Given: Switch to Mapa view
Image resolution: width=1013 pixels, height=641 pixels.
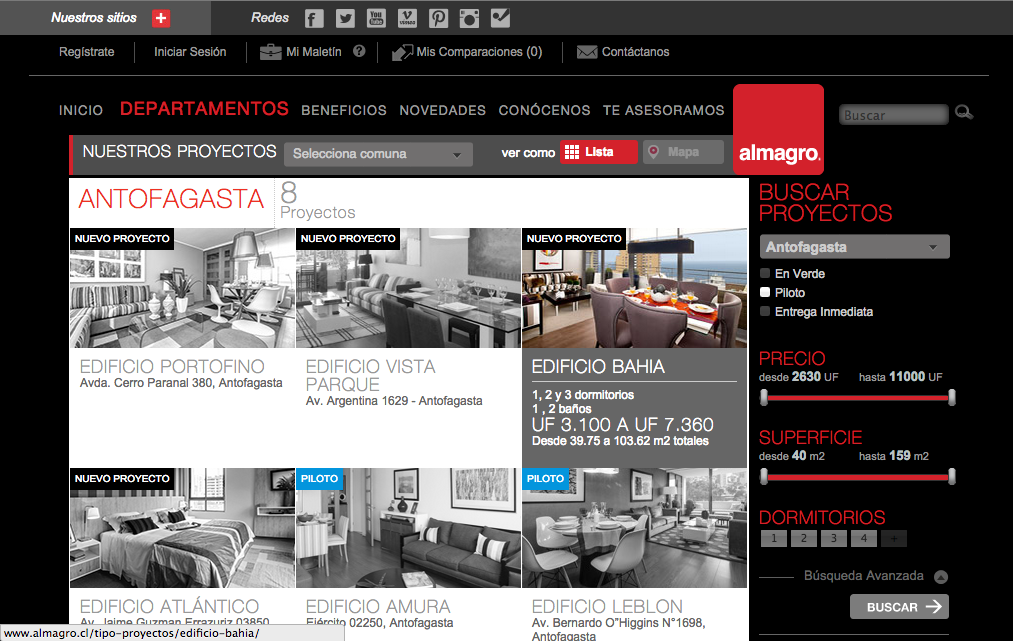Looking at the screenshot, I should coord(683,152).
